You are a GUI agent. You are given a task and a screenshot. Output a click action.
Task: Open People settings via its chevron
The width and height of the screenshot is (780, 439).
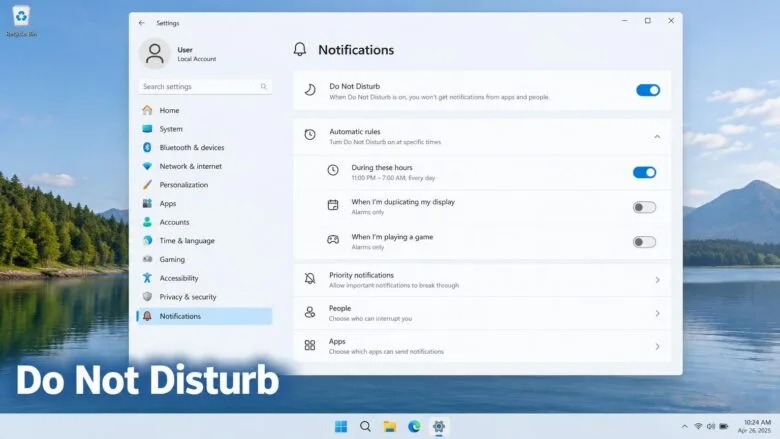click(x=657, y=313)
